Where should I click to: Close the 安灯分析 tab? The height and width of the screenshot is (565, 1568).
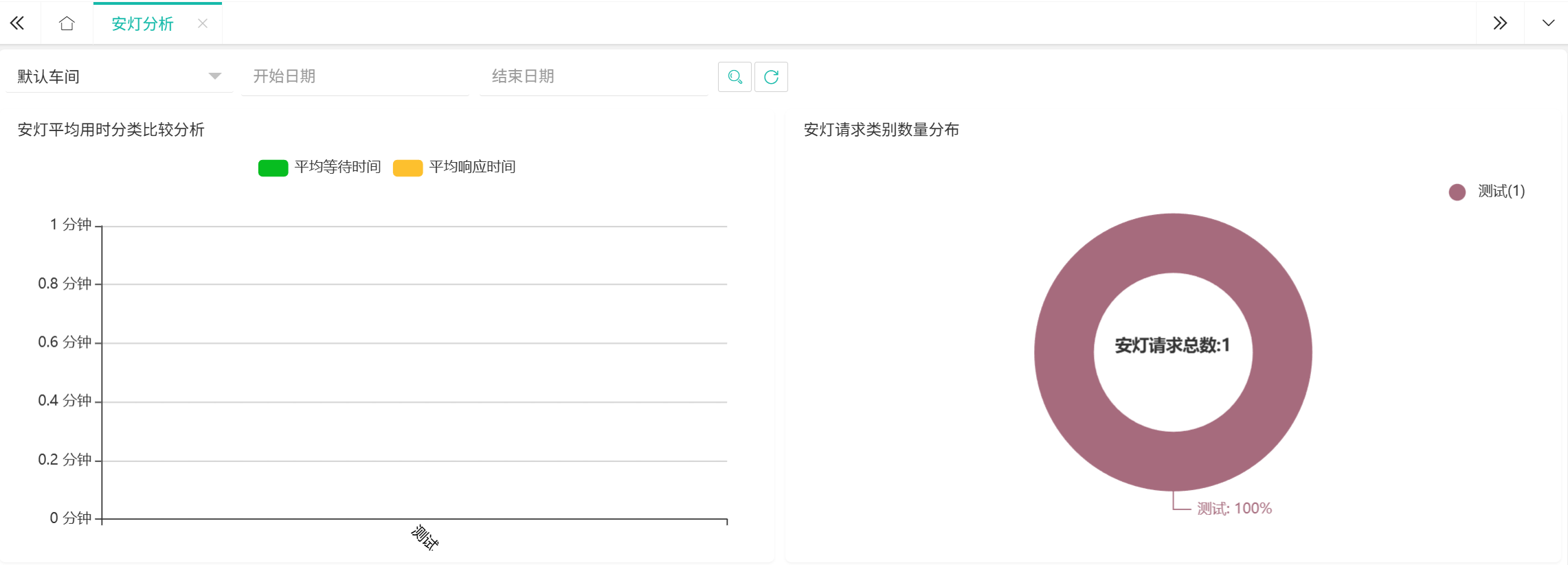click(203, 23)
